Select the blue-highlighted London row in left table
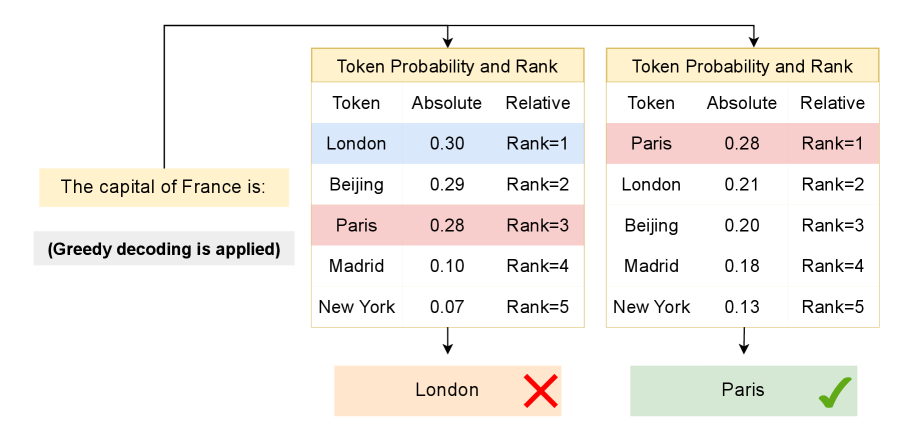This screenshot has width=914, height=433. (x=447, y=143)
